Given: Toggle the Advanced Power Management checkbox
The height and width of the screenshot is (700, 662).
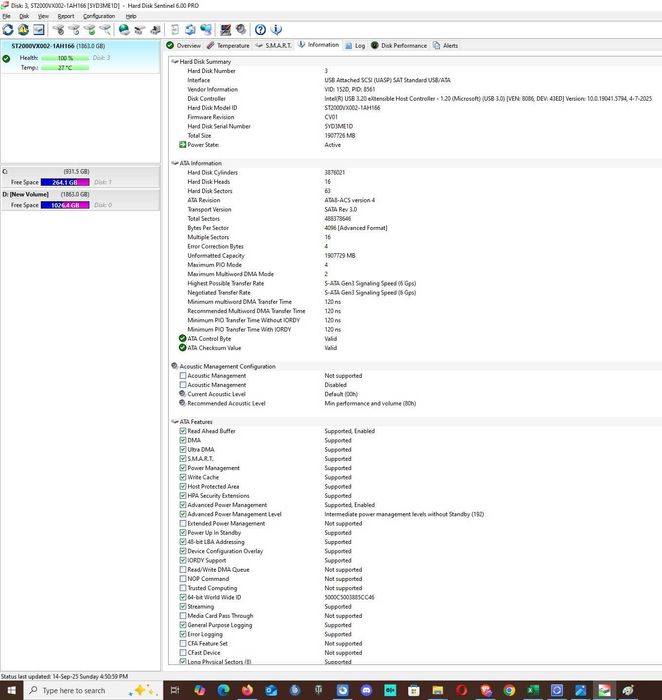Looking at the screenshot, I should click(183, 505).
